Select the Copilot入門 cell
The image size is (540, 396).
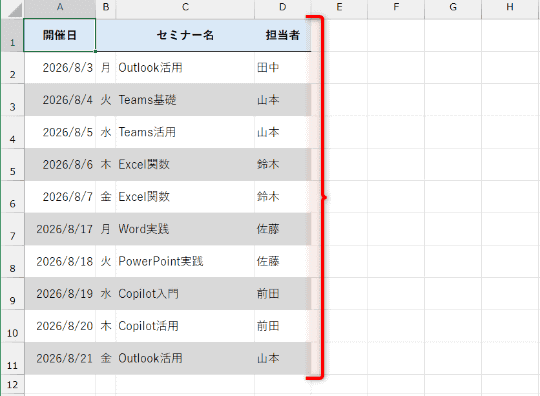click(x=185, y=294)
